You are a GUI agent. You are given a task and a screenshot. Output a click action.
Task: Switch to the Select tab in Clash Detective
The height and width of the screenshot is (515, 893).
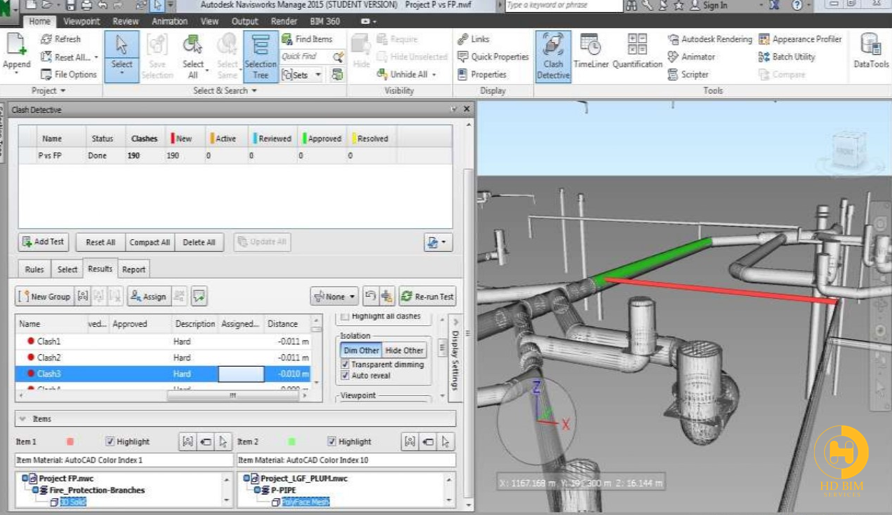click(67, 269)
